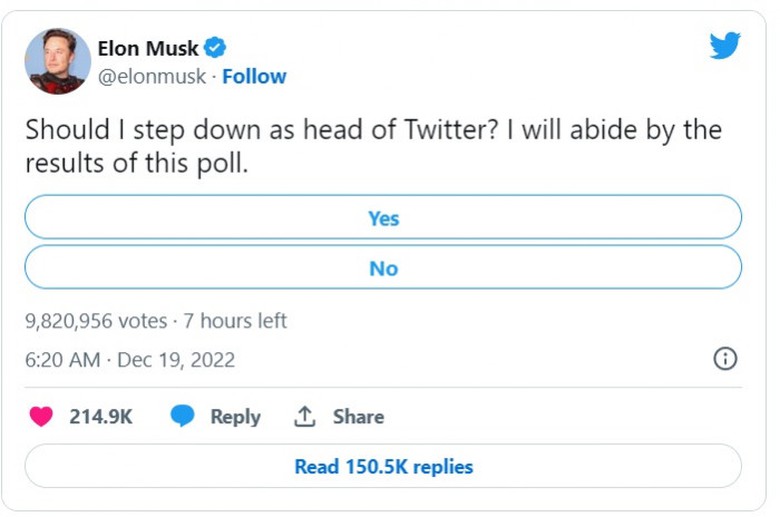Click the Reply text label
The image size is (780, 517).
[235, 417]
